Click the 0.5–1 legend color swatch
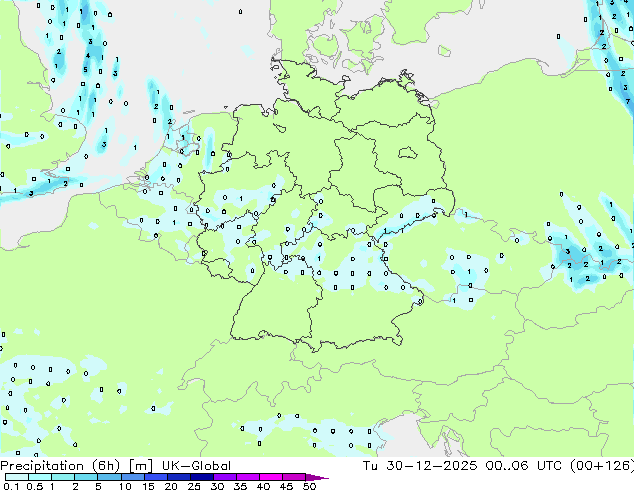 coord(40,477)
